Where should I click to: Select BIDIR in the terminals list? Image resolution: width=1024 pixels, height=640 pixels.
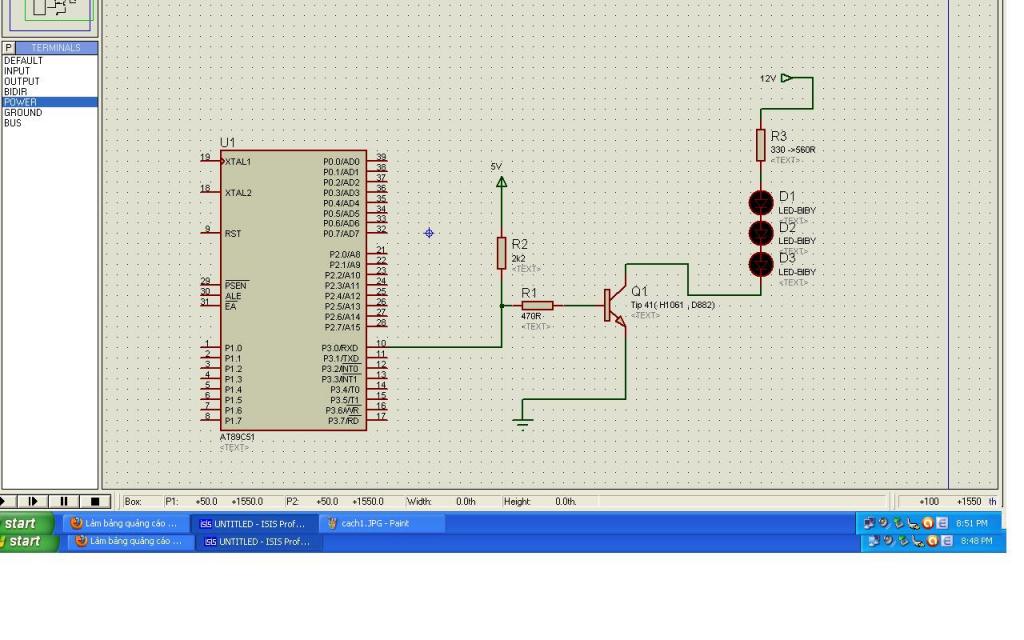click(x=50, y=92)
